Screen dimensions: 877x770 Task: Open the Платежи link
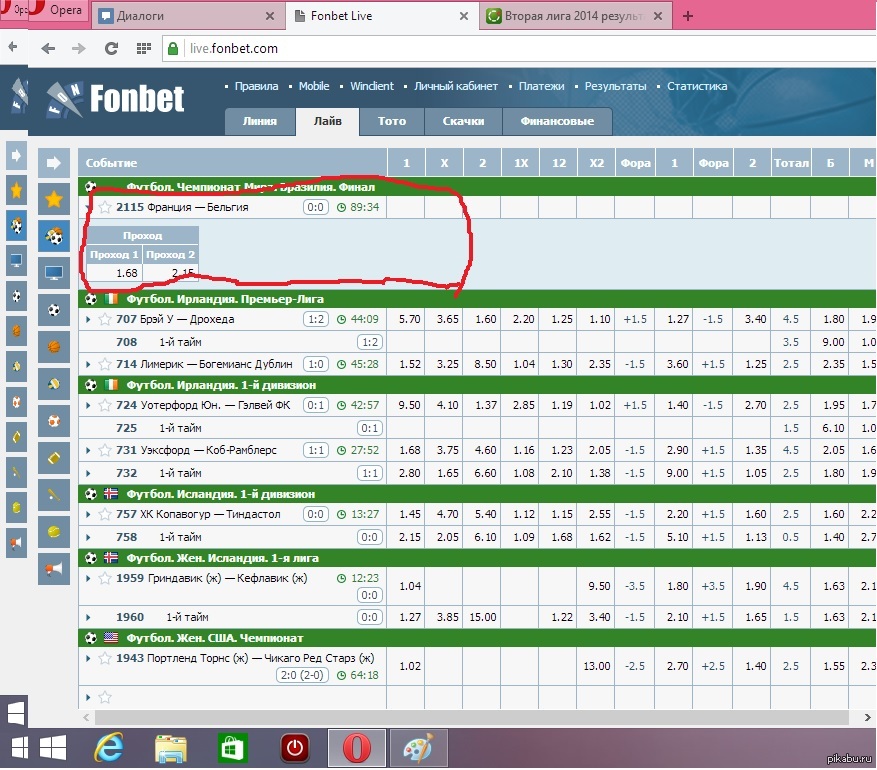point(541,86)
